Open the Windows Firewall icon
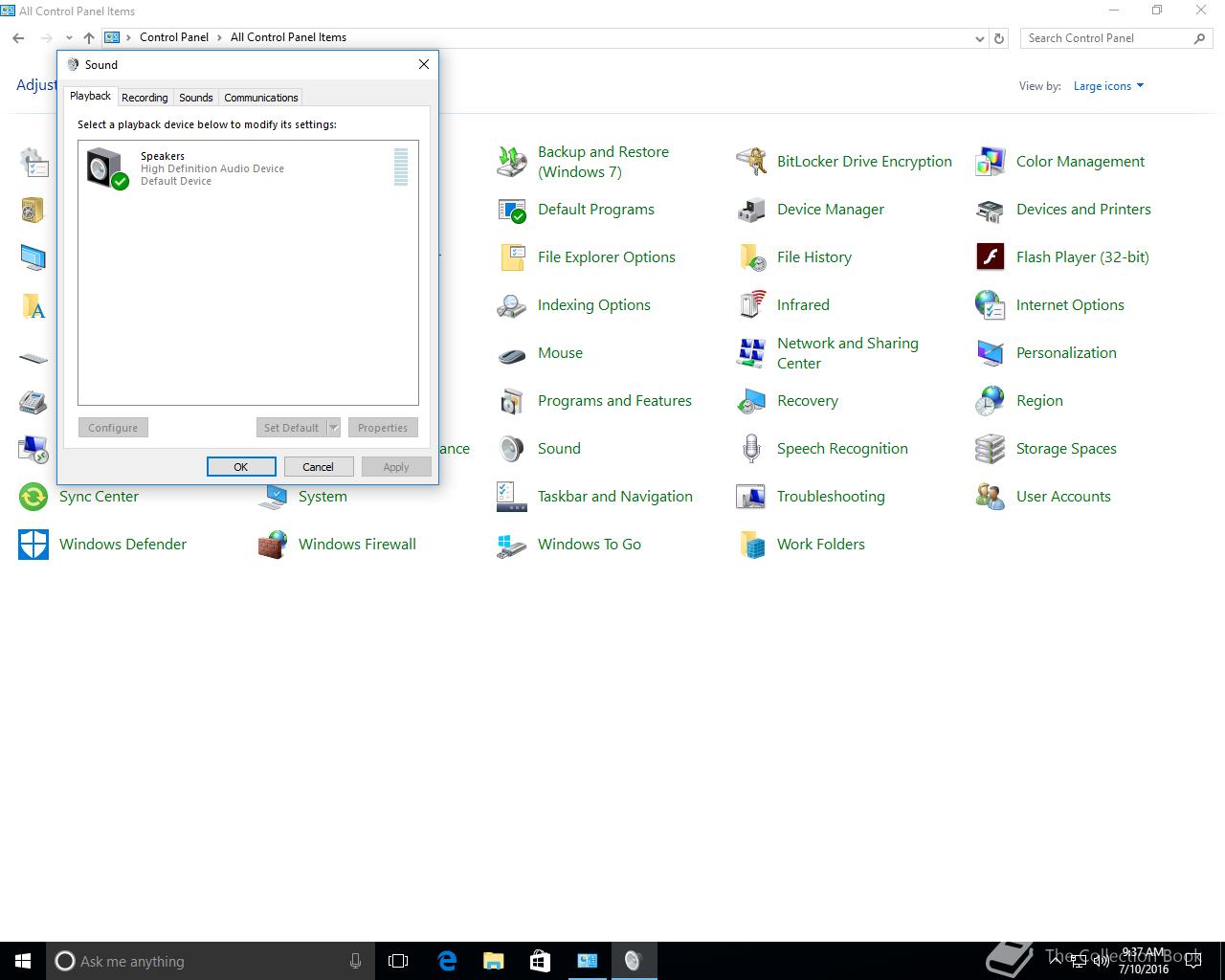This screenshot has width=1225, height=980. [x=272, y=545]
